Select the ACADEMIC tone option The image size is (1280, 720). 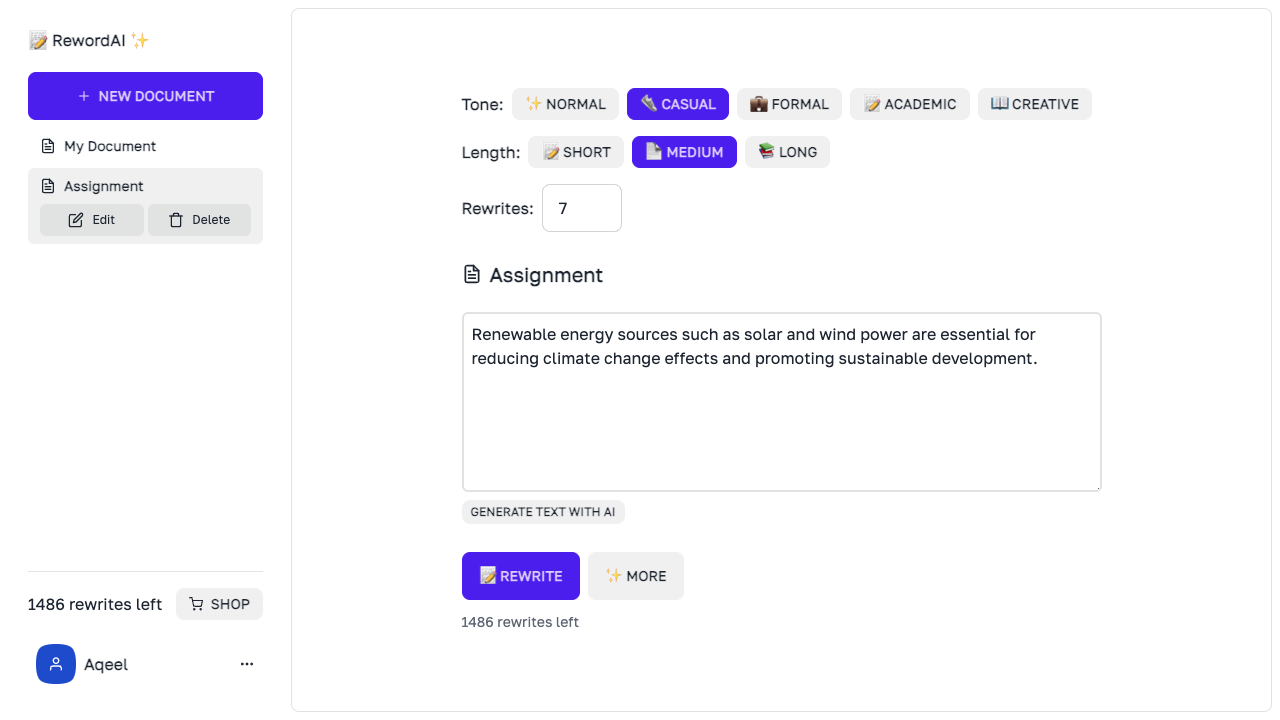(910, 103)
